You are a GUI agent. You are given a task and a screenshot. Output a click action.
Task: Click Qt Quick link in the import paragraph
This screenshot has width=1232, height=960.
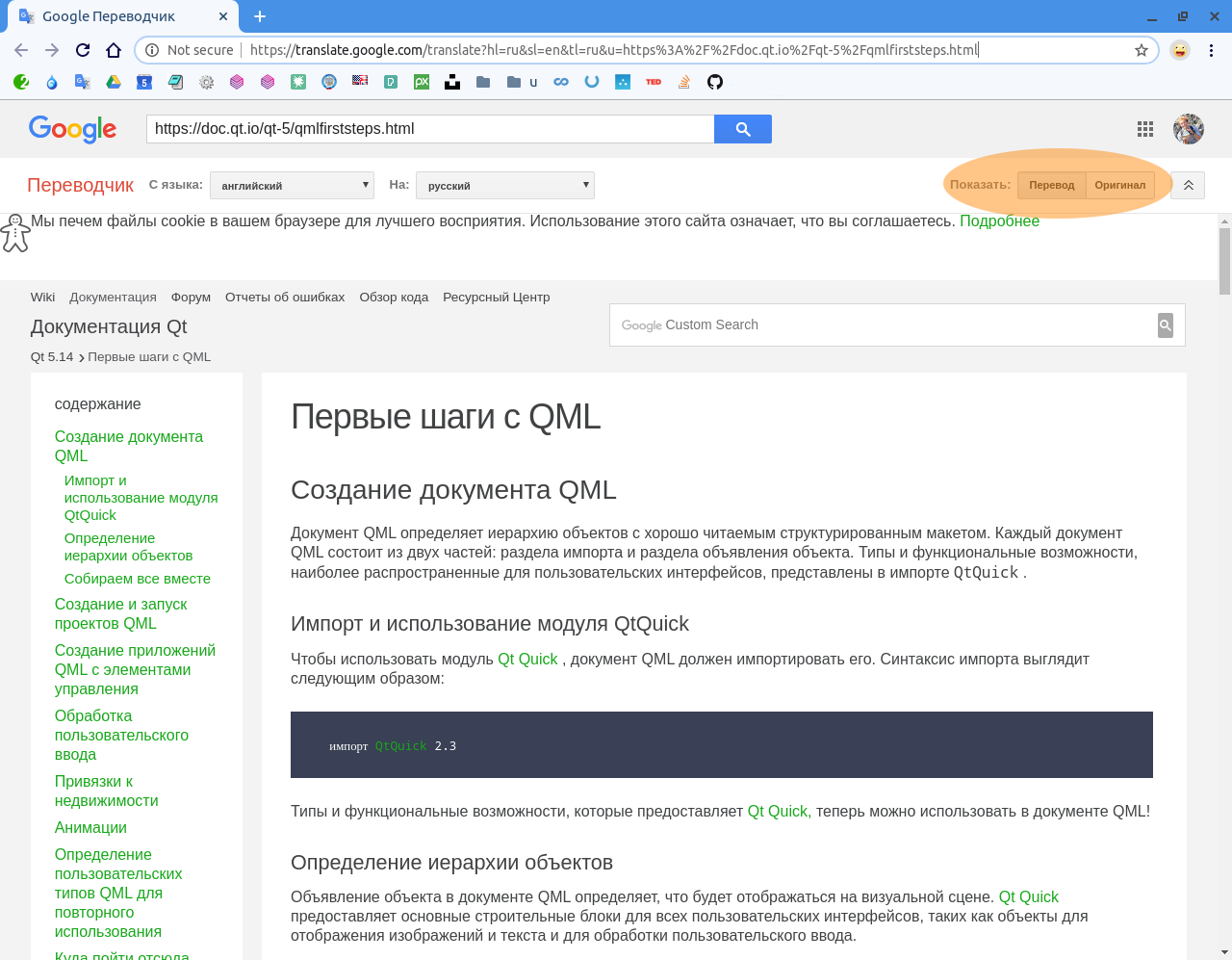click(x=527, y=660)
